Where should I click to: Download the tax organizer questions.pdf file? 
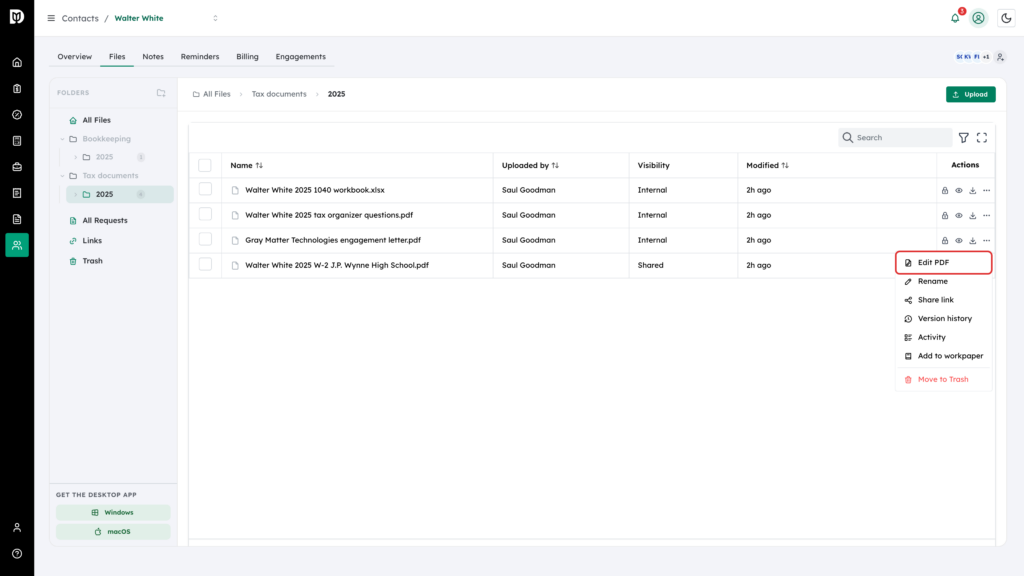pyautogui.click(x=972, y=216)
